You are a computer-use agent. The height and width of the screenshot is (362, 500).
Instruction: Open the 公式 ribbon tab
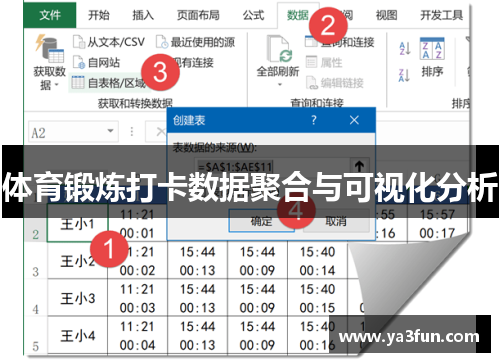[253, 15]
